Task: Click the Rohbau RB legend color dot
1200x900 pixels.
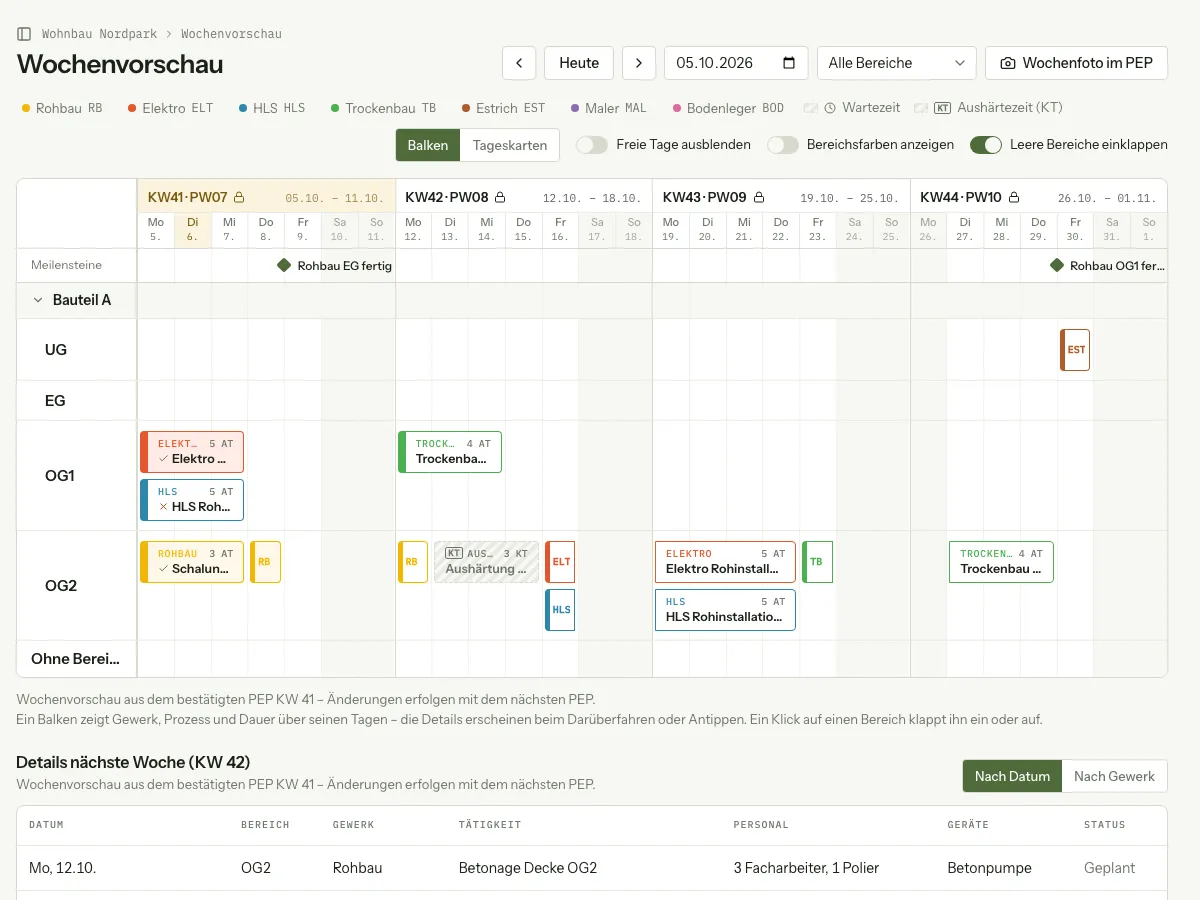Action: click(26, 108)
